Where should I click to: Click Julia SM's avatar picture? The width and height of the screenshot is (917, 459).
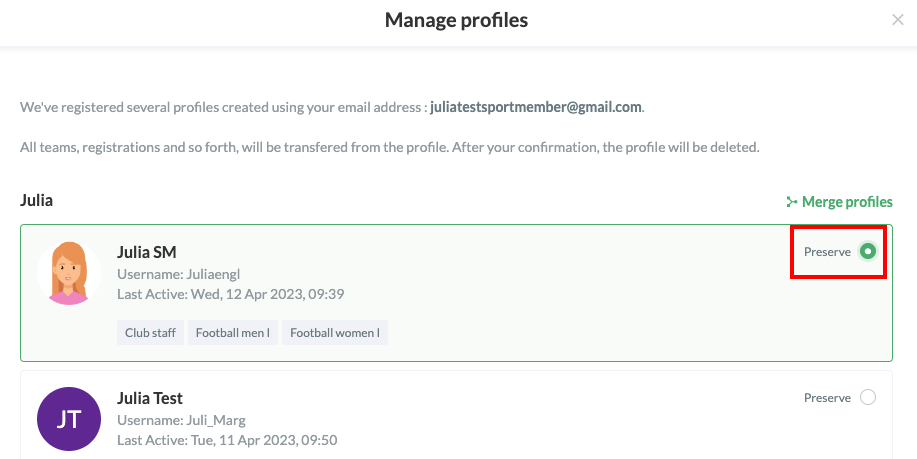click(x=69, y=273)
